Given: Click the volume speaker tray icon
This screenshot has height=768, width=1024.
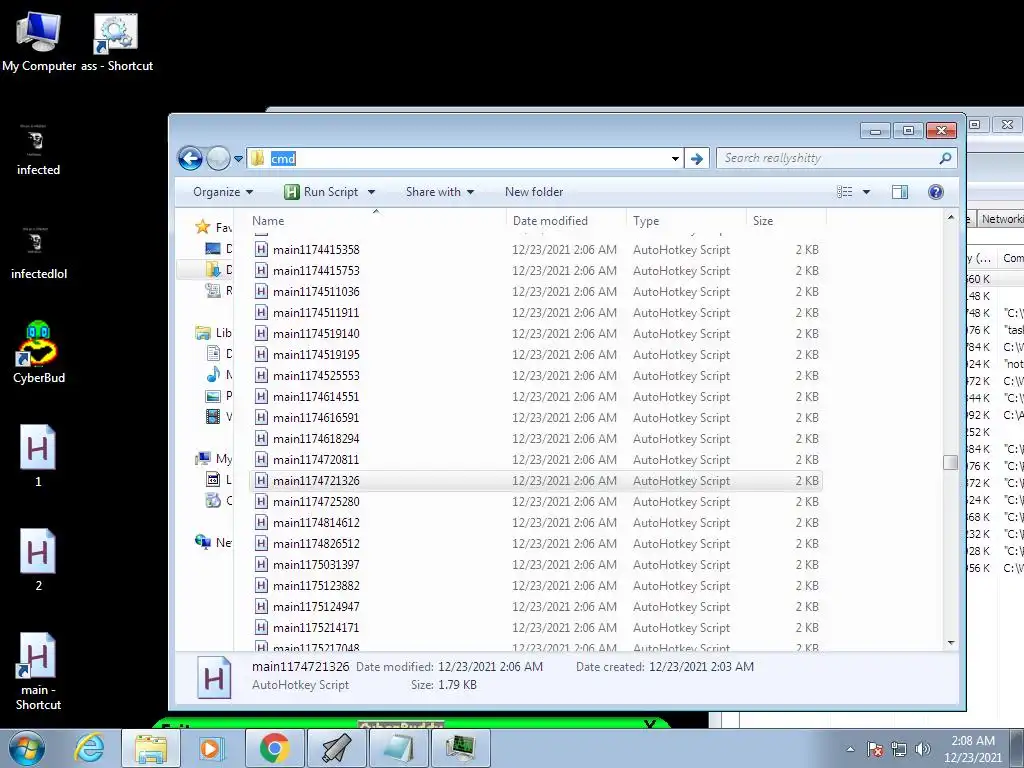Looking at the screenshot, I should [923, 748].
